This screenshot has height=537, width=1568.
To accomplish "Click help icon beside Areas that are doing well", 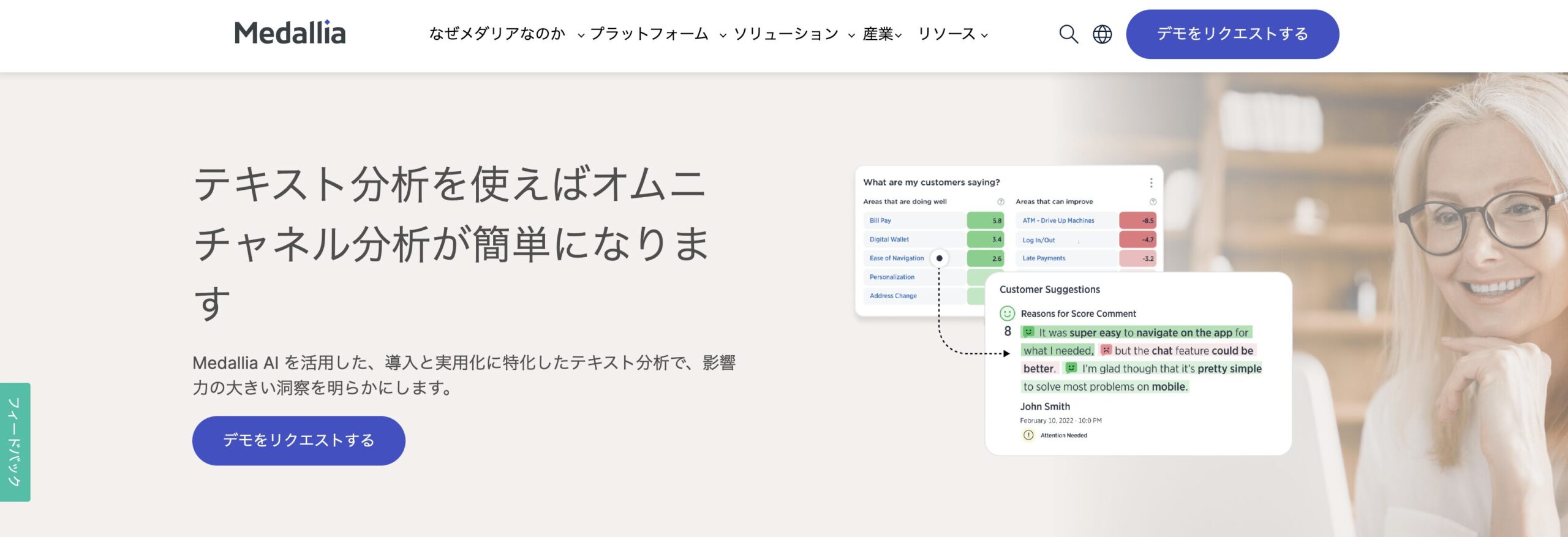I will coord(1001,201).
